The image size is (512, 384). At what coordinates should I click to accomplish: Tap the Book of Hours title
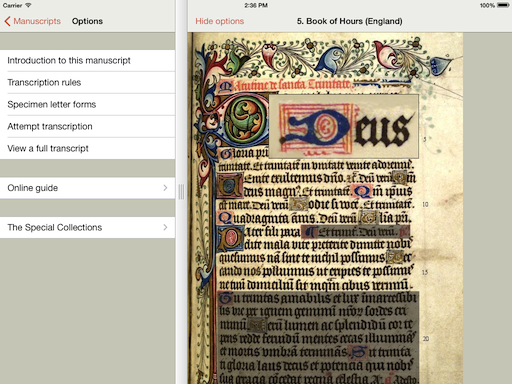tap(349, 21)
